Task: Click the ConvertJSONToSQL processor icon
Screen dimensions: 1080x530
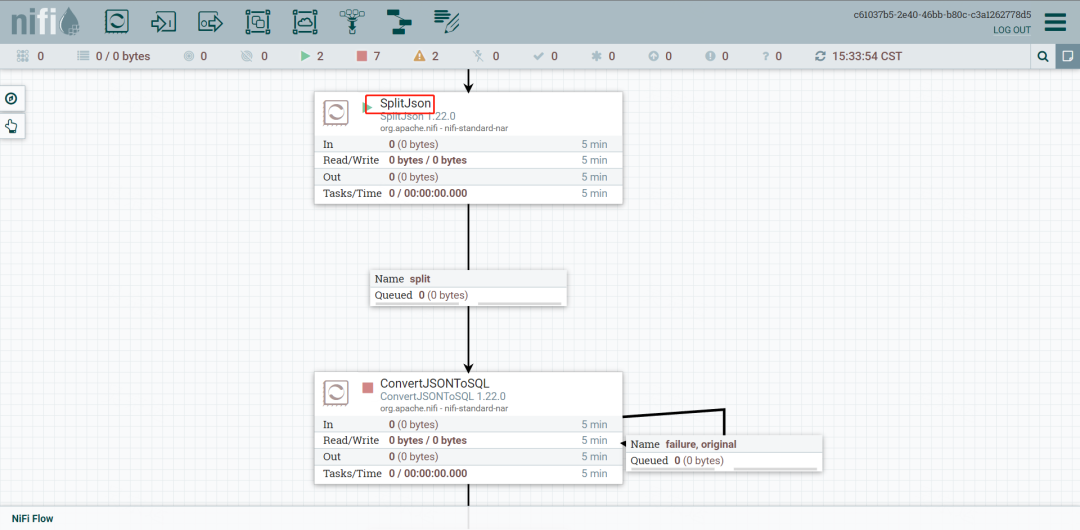Action: (335, 393)
